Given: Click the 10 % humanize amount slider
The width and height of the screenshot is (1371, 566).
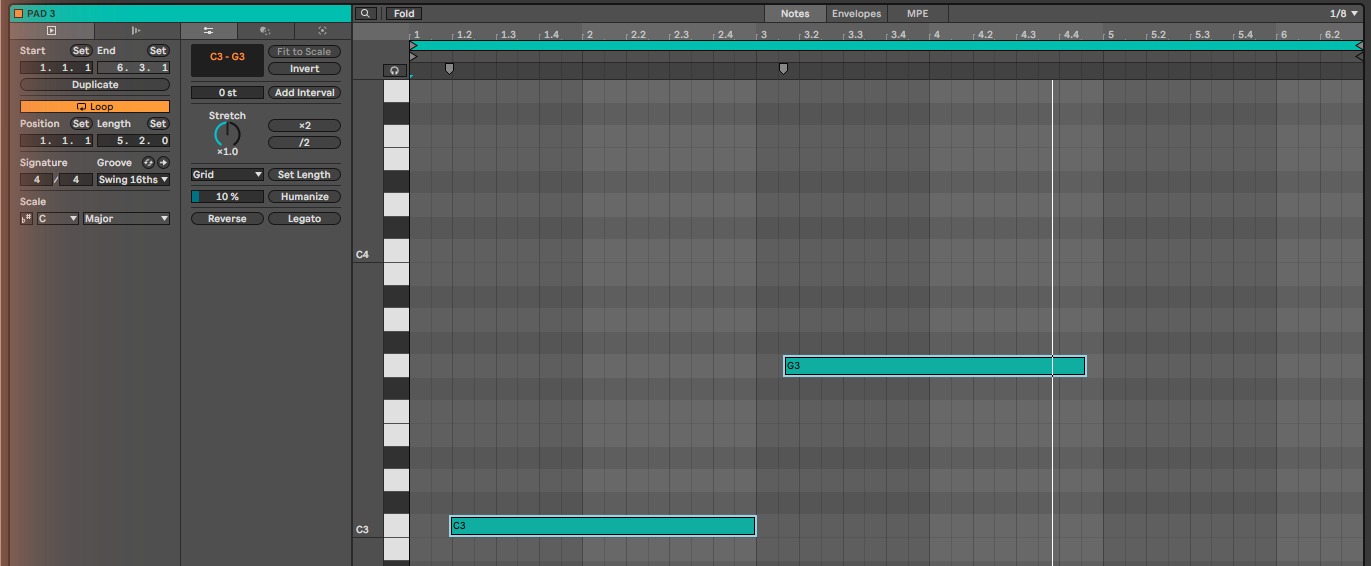Looking at the screenshot, I should coord(227,196).
